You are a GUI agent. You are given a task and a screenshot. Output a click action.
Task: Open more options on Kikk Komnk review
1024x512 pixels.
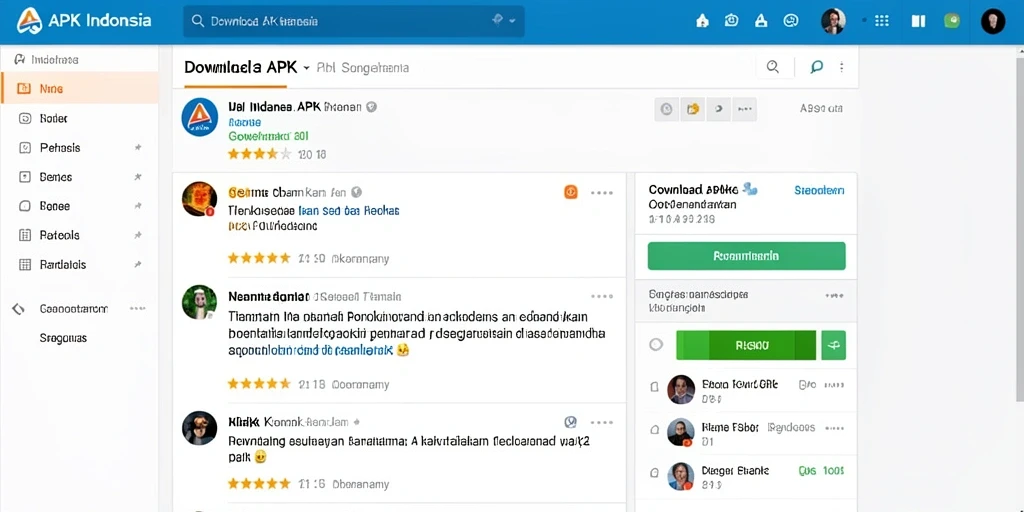(601, 422)
